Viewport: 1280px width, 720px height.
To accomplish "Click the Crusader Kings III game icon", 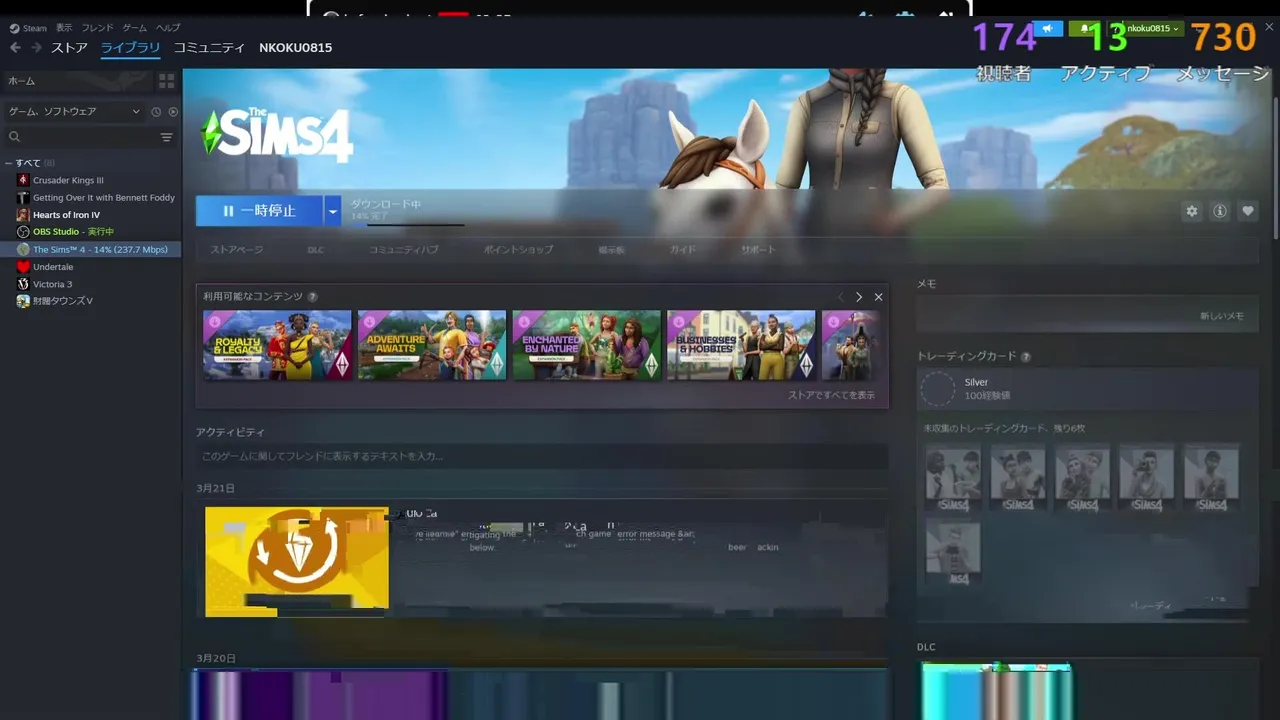I will [23, 180].
